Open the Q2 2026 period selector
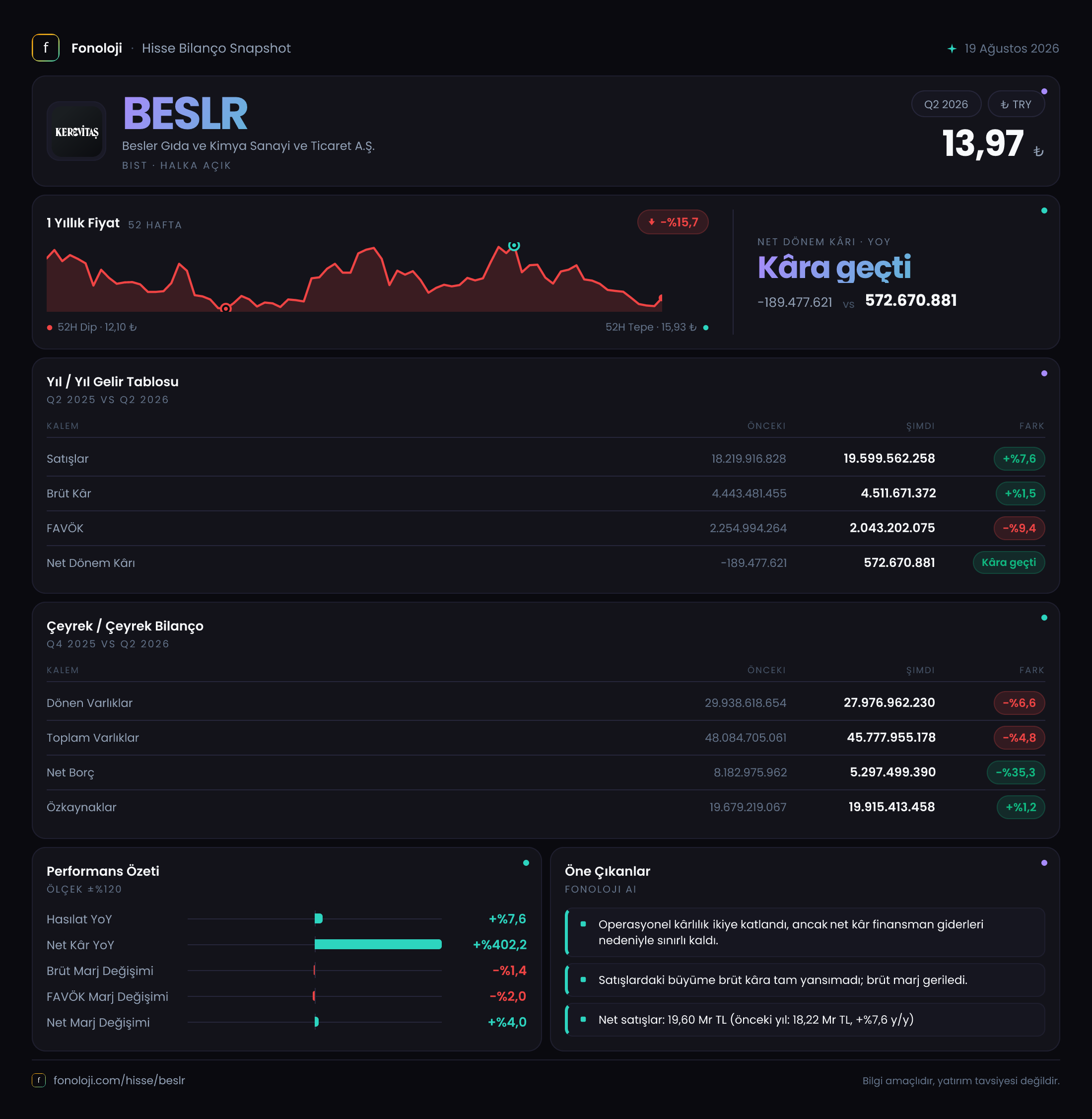This screenshot has height=1119, width=1092. pyautogui.click(x=946, y=104)
